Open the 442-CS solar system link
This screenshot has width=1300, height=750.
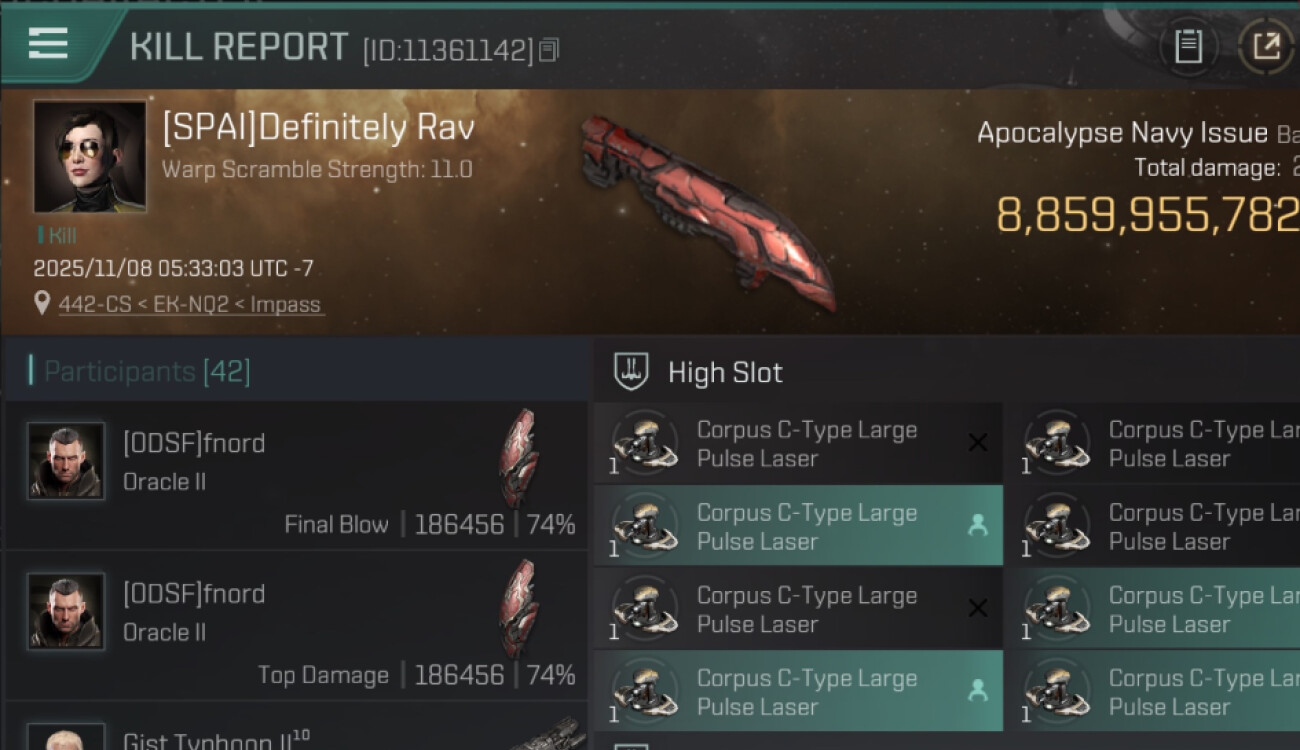[94, 304]
